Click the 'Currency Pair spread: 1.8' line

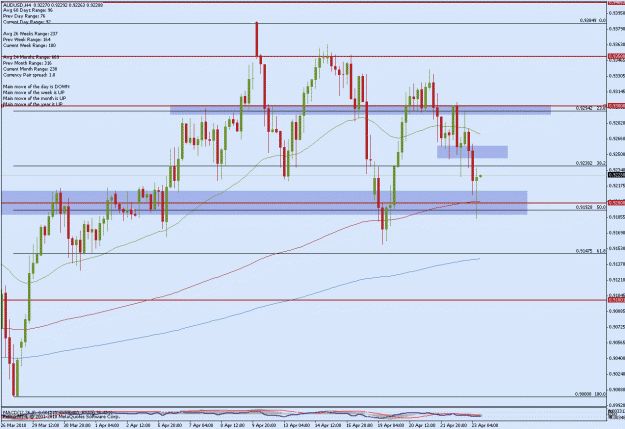29,75
